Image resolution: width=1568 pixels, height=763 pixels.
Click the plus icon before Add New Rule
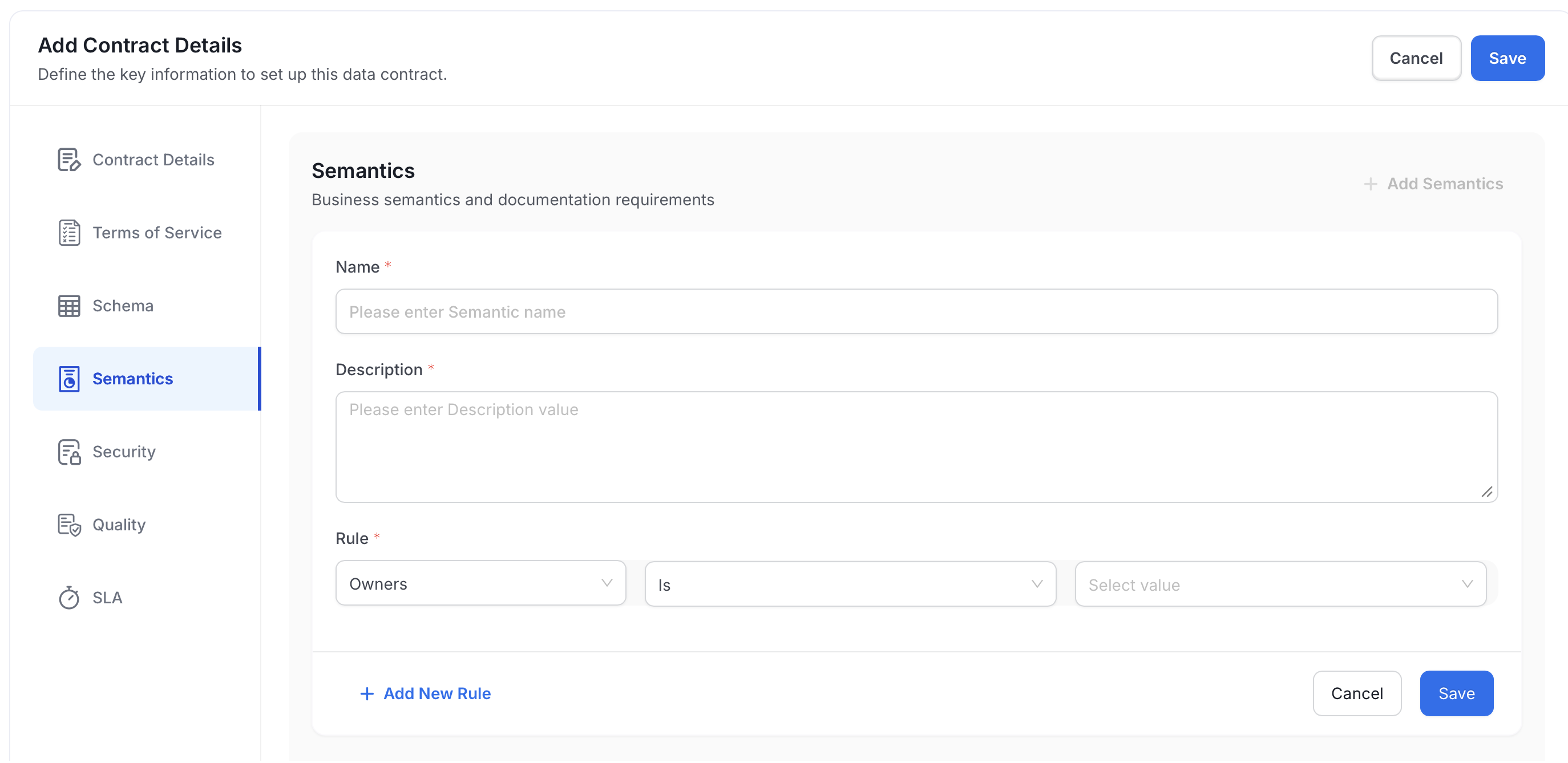pos(366,693)
